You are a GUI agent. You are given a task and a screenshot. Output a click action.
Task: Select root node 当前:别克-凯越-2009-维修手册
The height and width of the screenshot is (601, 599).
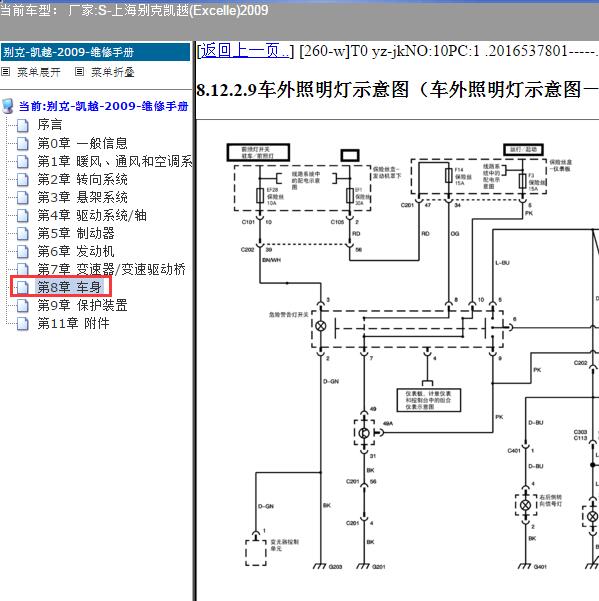[x=103, y=106]
